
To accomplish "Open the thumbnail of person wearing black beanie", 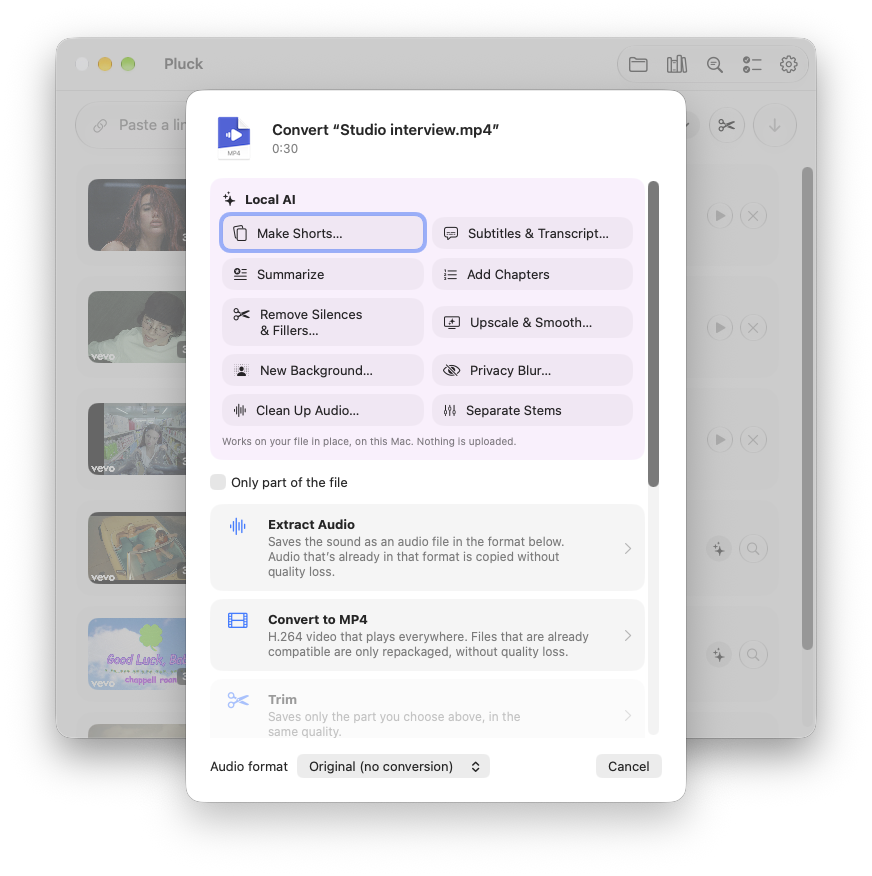I will (x=137, y=327).
